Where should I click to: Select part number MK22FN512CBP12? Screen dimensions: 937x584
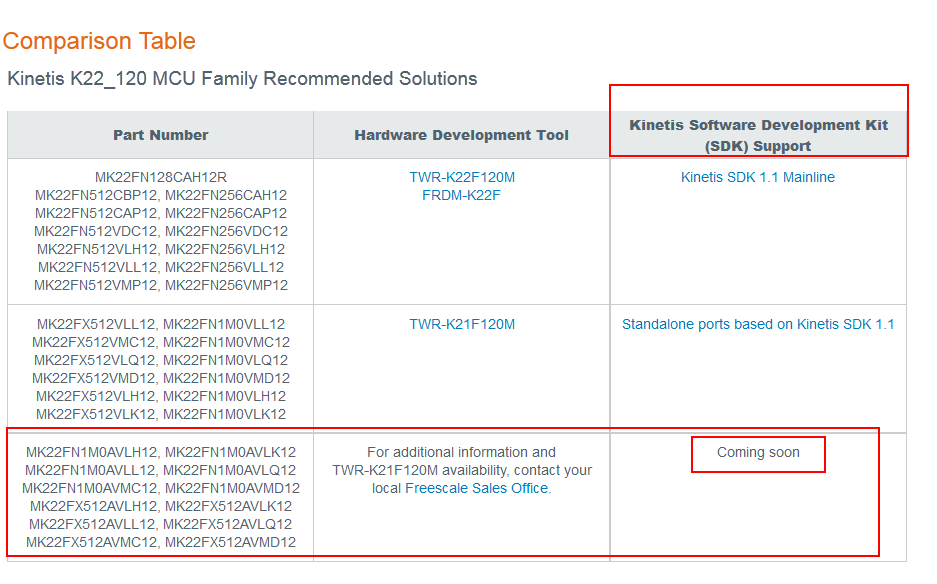click(96, 195)
